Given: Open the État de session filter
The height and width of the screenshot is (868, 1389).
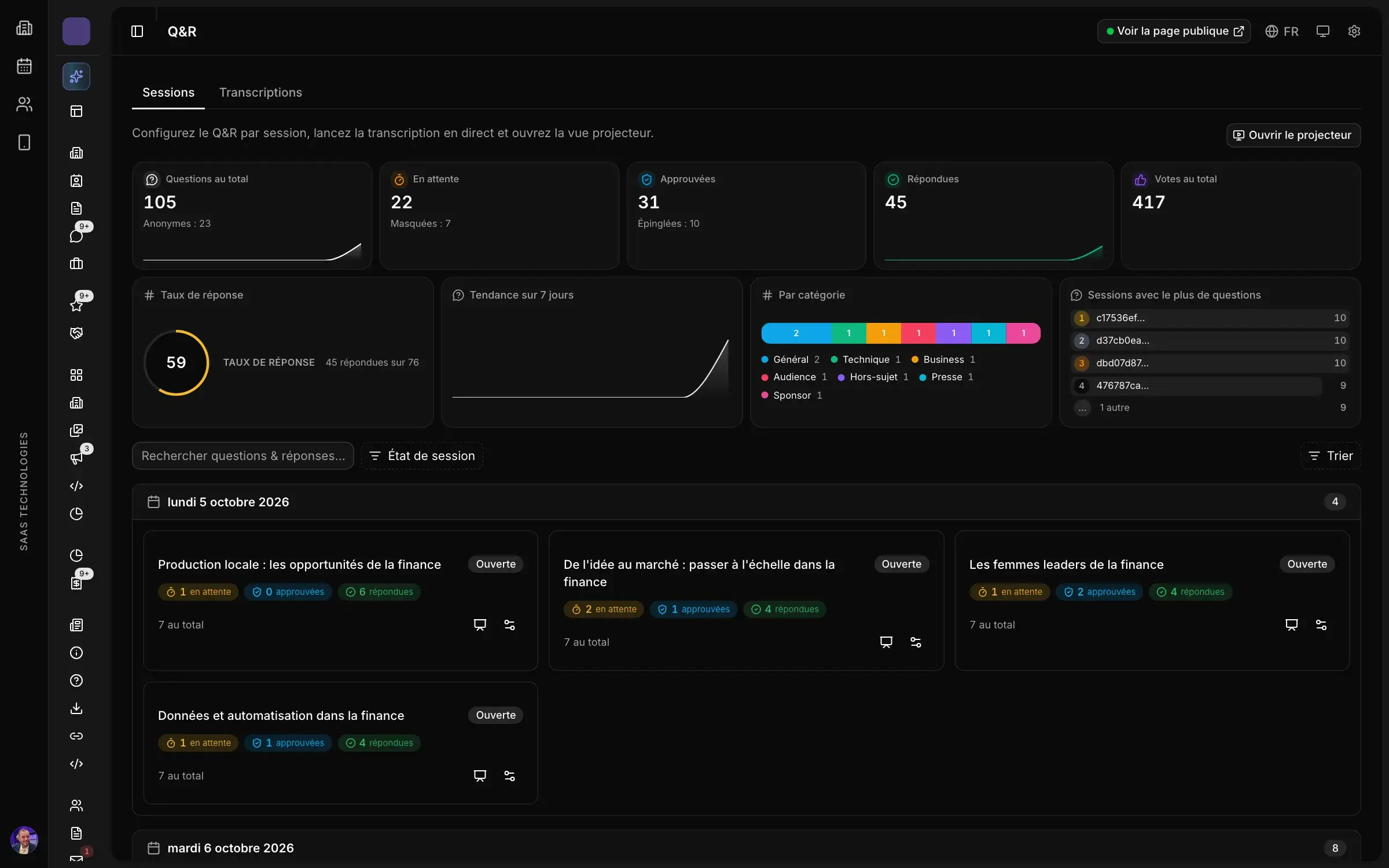Looking at the screenshot, I should coord(422,456).
